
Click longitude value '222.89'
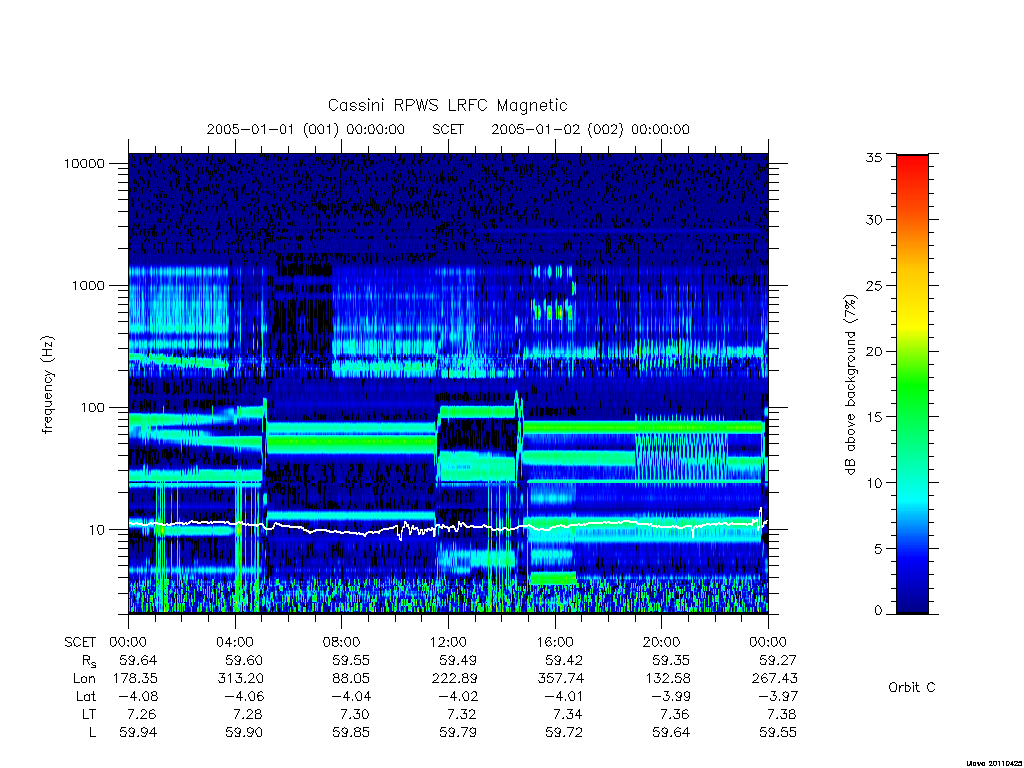[x=454, y=679]
